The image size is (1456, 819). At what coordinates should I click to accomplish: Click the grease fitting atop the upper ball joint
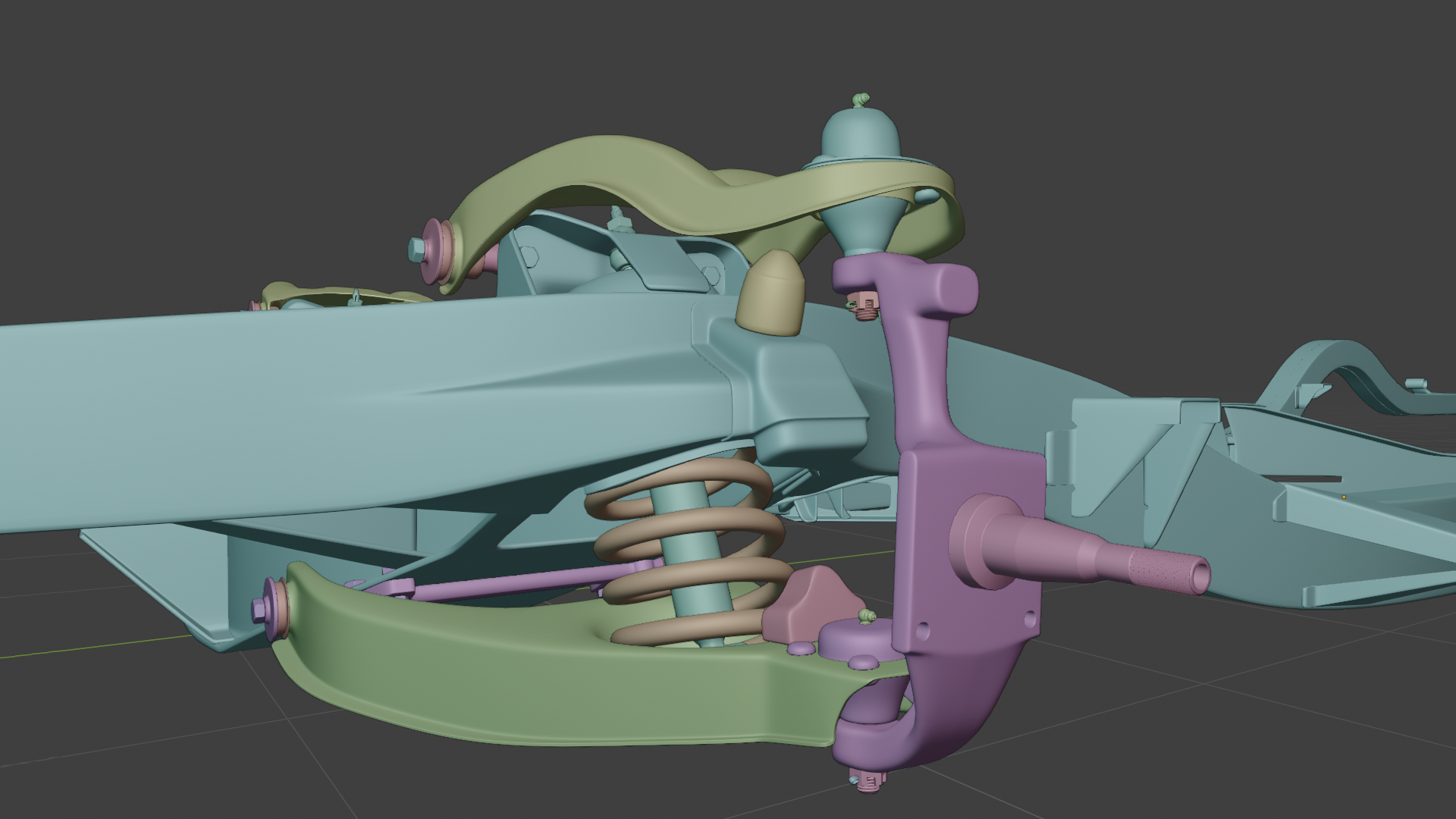tap(861, 99)
